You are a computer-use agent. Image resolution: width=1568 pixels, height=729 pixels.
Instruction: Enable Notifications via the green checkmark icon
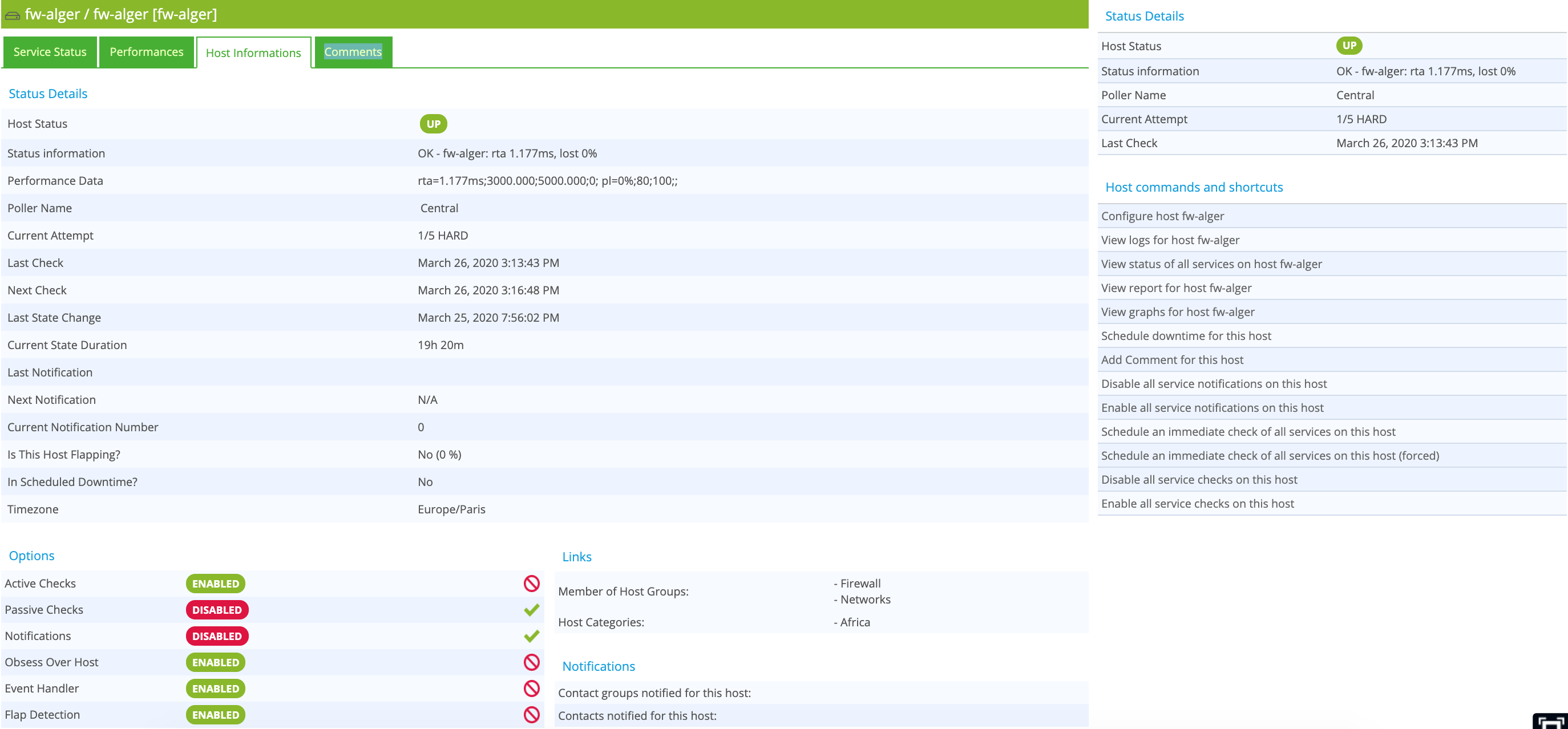pyautogui.click(x=531, y=636)
